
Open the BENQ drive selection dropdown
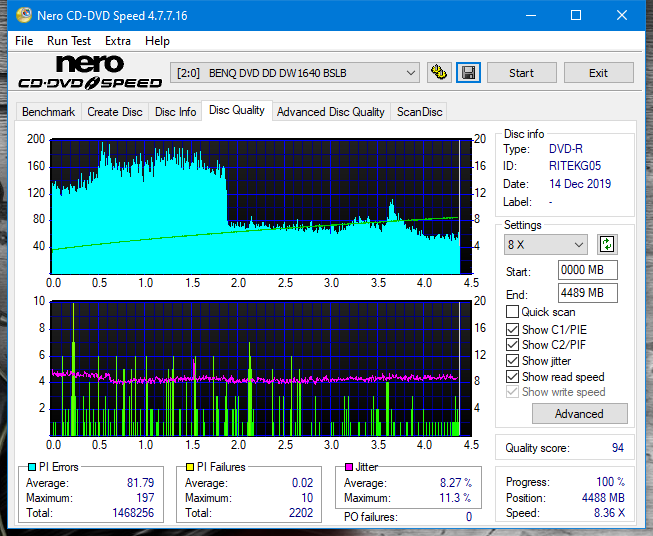[x=294, y=73]
